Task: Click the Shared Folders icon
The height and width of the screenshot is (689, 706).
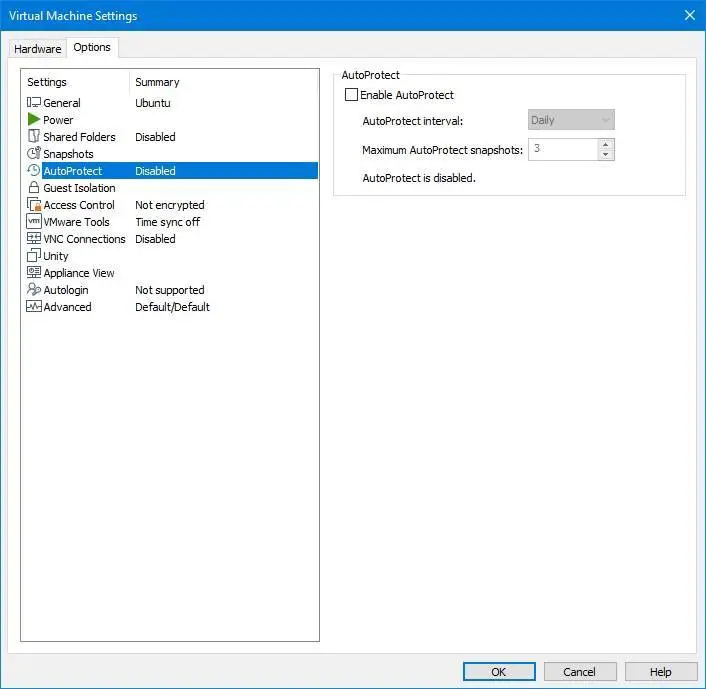Action: coord(34,136)
